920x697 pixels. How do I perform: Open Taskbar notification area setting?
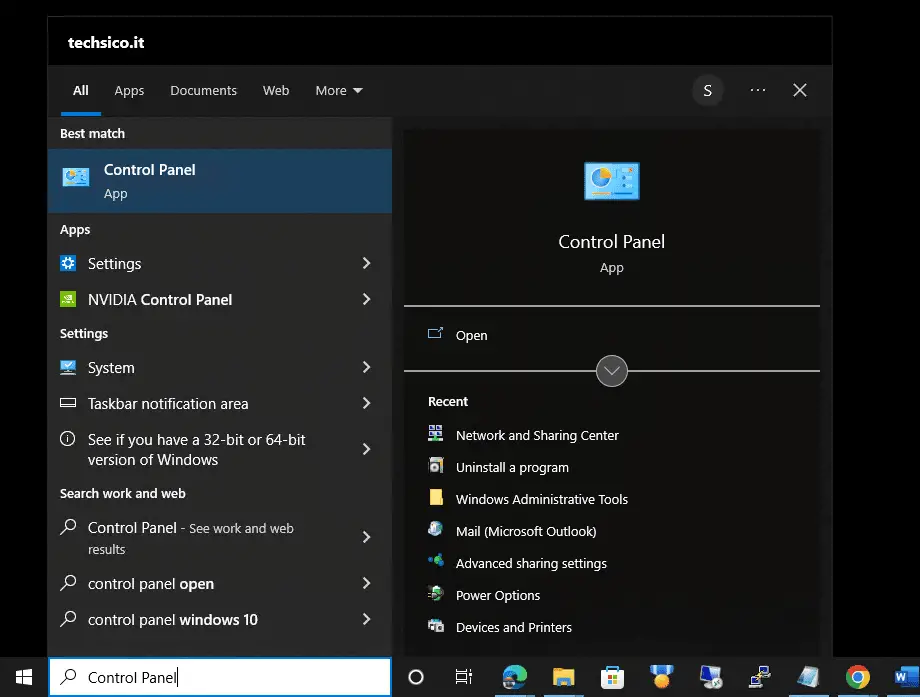pyautogui.click(x=205, y=404)
